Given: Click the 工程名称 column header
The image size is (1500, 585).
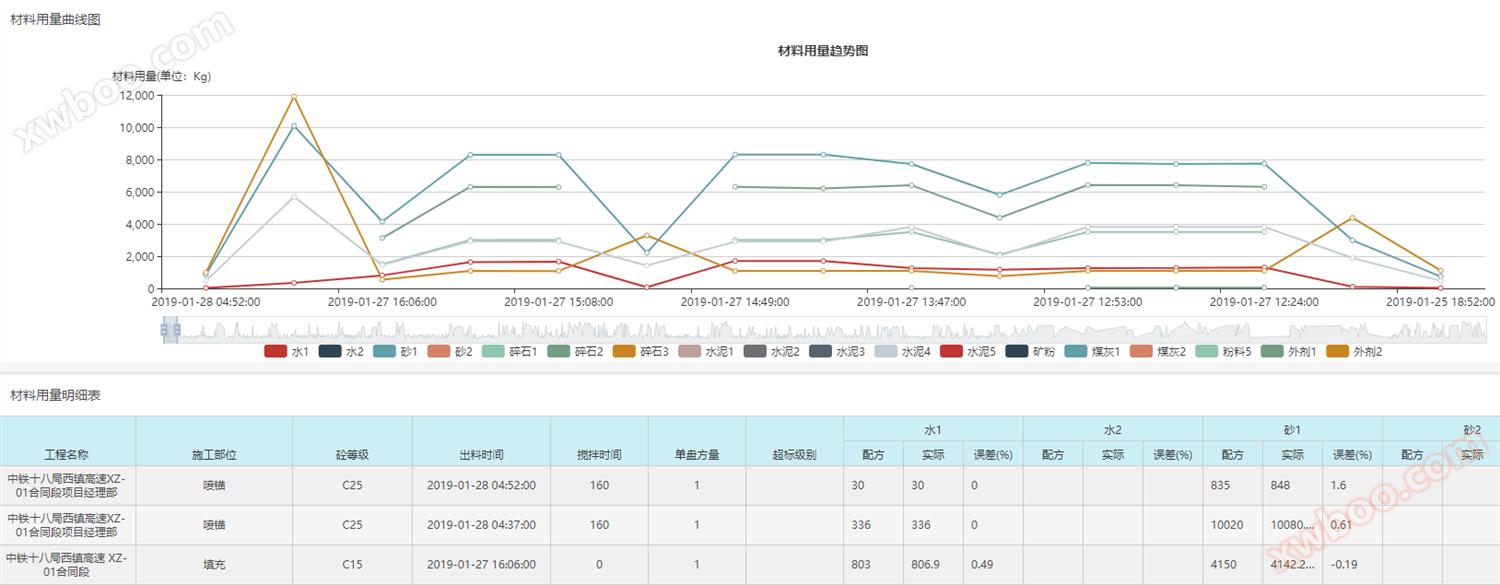Looking at the screenshot, I should tap(67, 454).
